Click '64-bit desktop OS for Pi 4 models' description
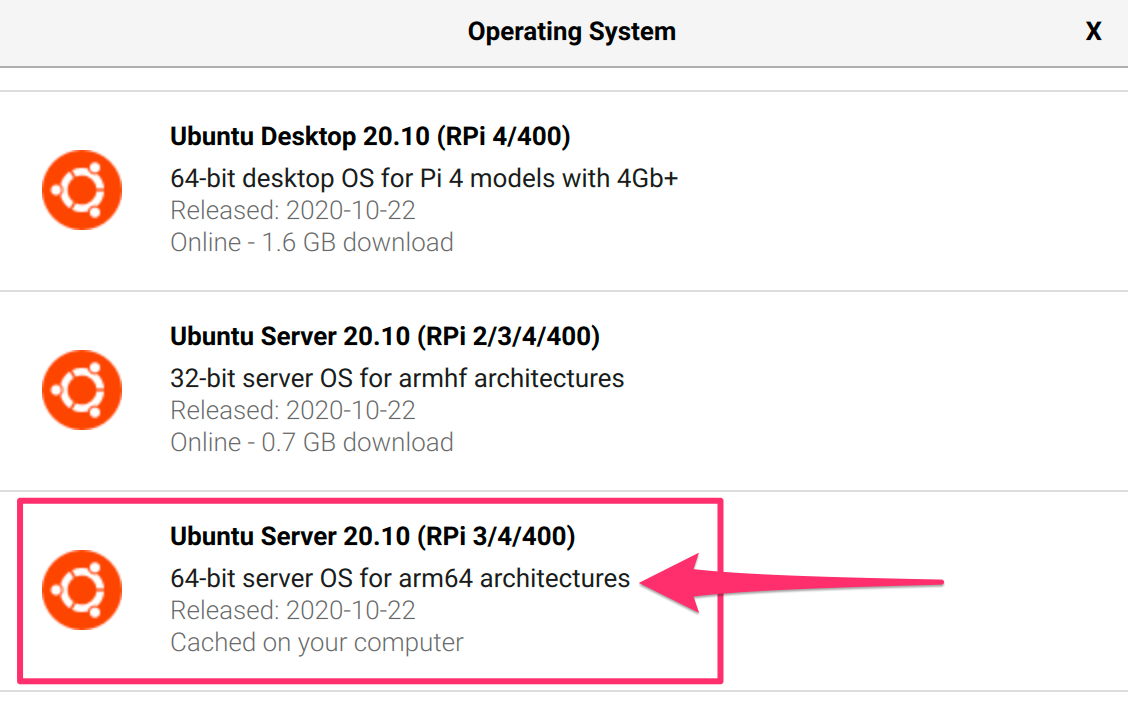Screen dimensions: 1128x704 coord(424,178)
